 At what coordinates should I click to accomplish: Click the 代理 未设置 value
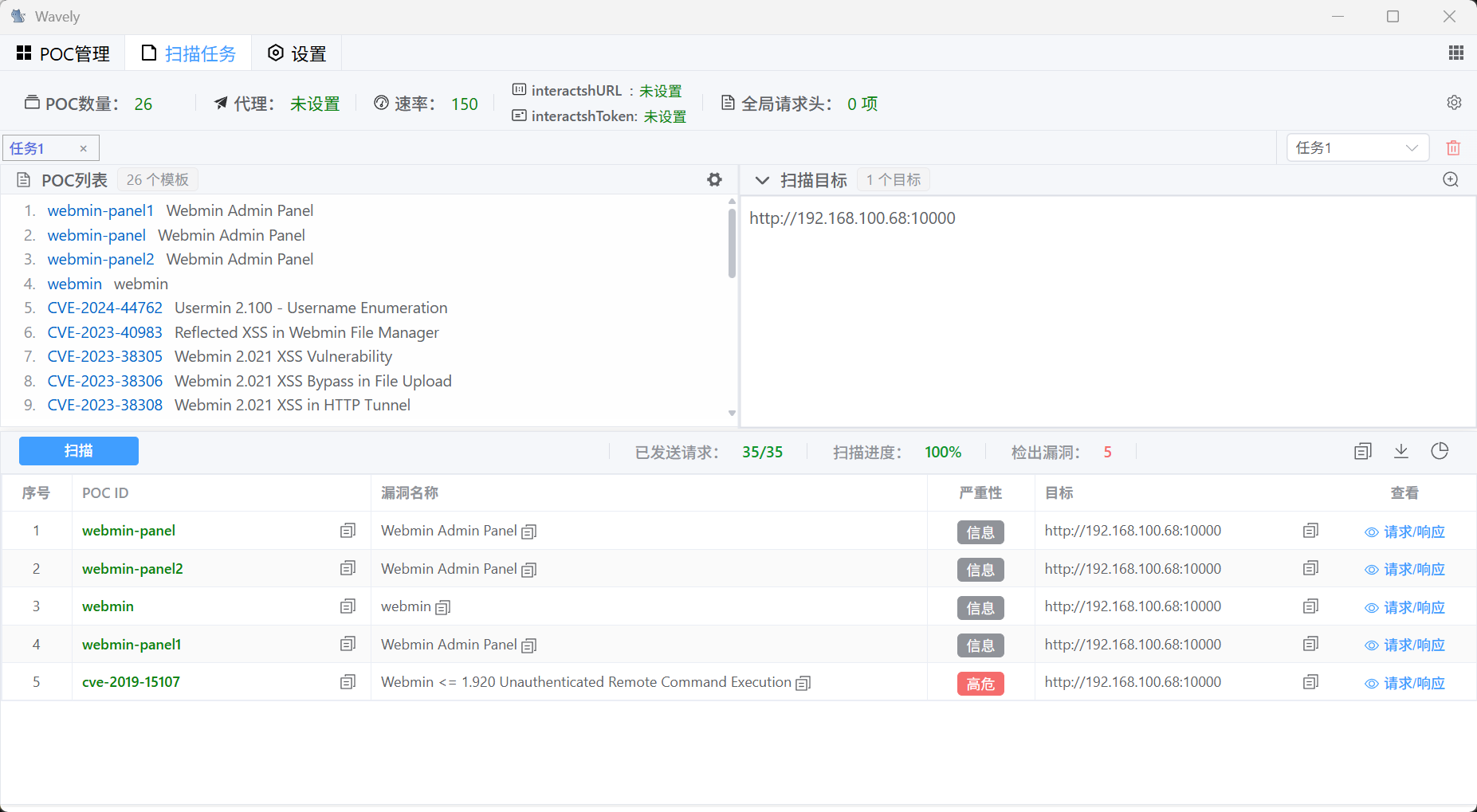315,104
